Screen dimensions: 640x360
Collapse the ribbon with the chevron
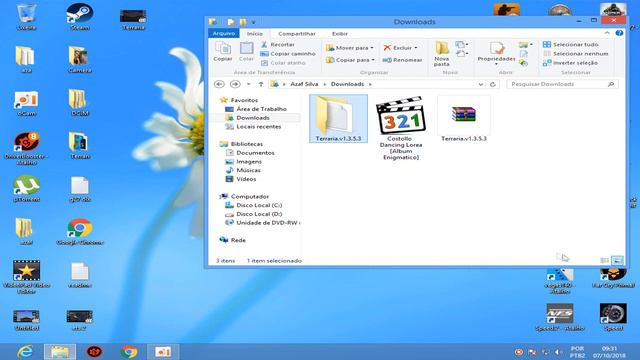pyautogui.click(x=607, y=33)
